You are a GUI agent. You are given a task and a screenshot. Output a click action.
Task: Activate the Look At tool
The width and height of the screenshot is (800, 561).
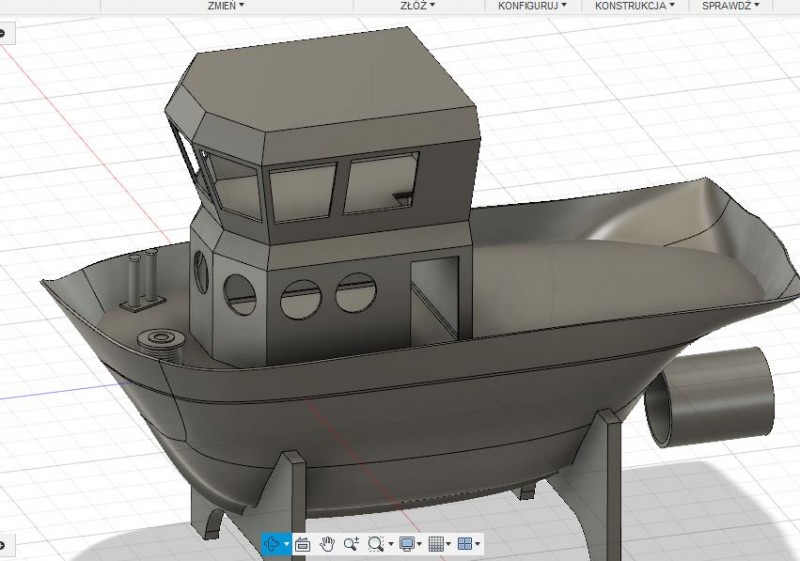(x=303, y=544)
